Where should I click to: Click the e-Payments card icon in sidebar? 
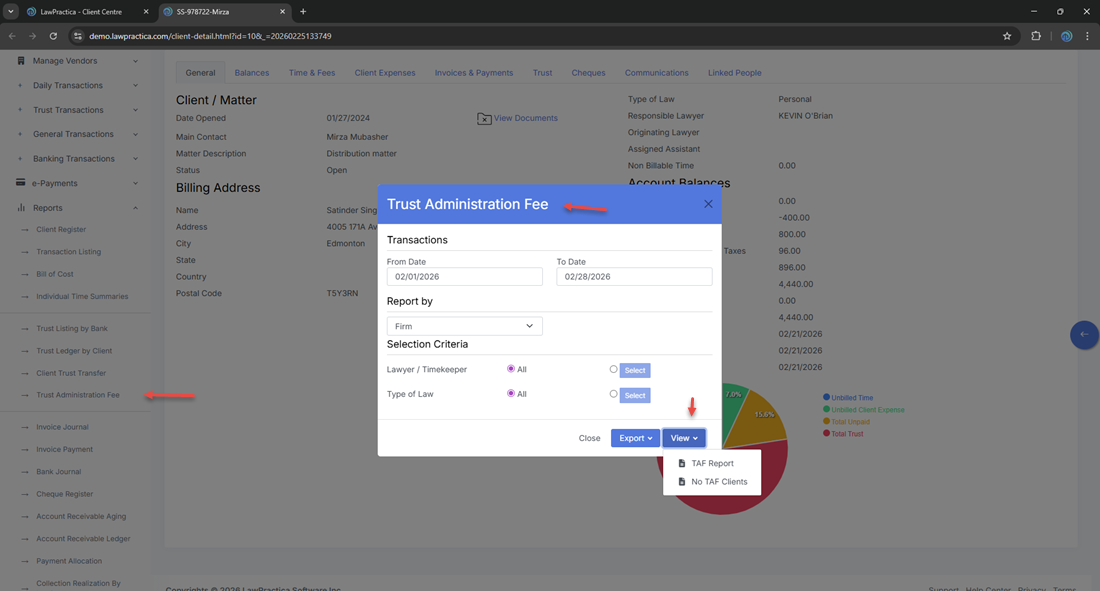pos(21,183)
